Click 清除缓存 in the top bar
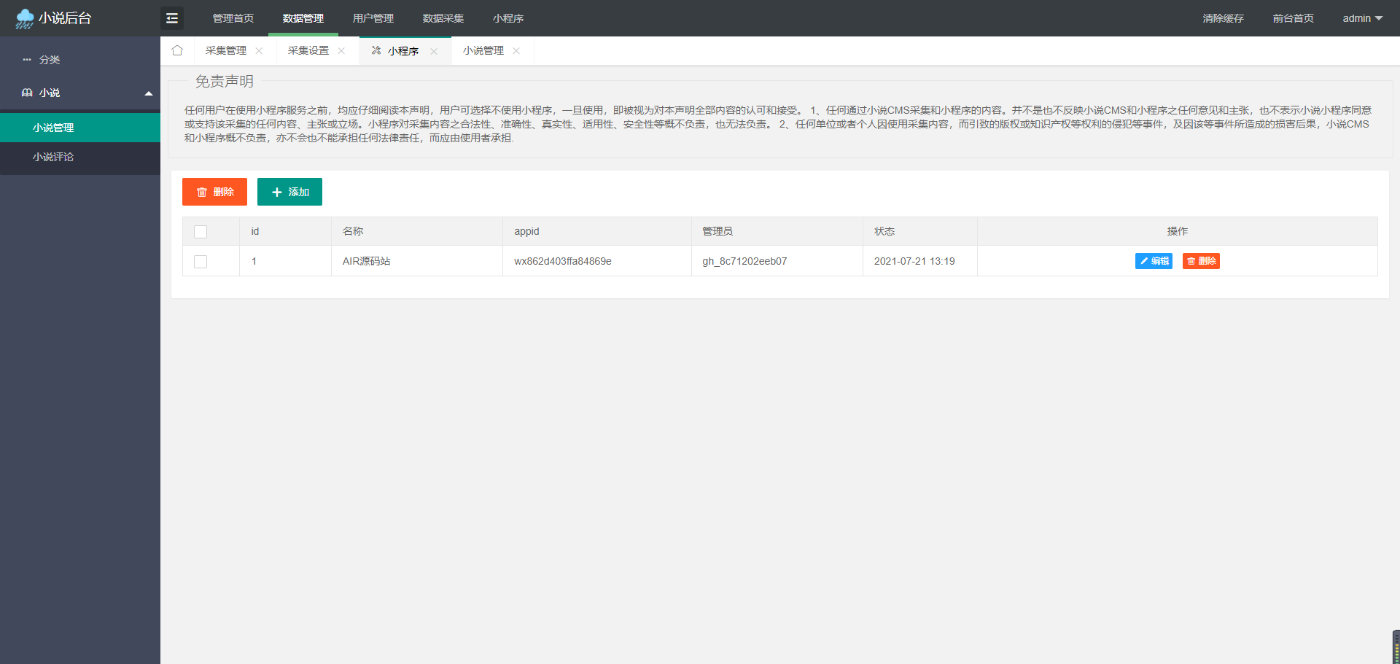 (x=1223, y=18)
